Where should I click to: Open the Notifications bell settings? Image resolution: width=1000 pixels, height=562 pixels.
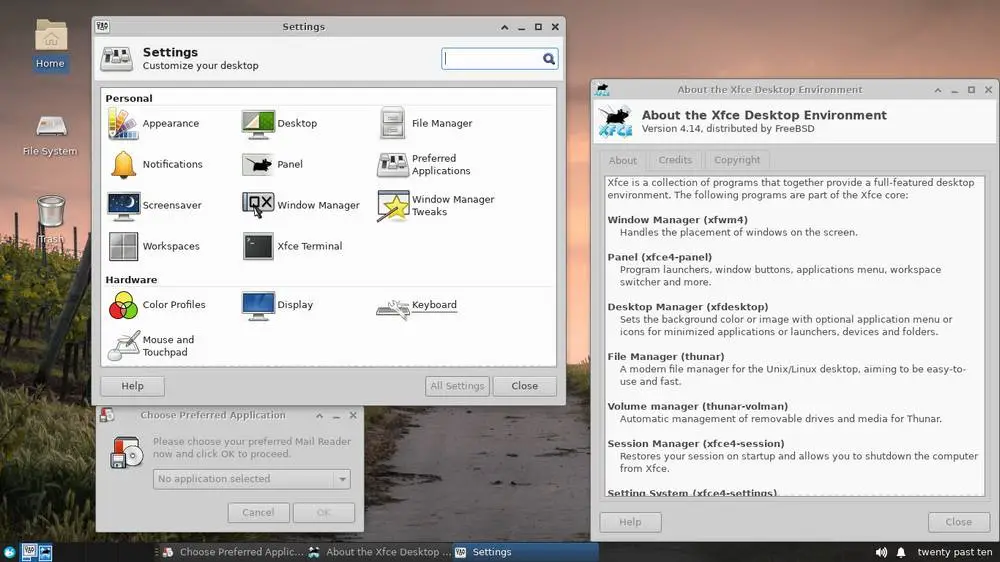[x=124, y=165]
